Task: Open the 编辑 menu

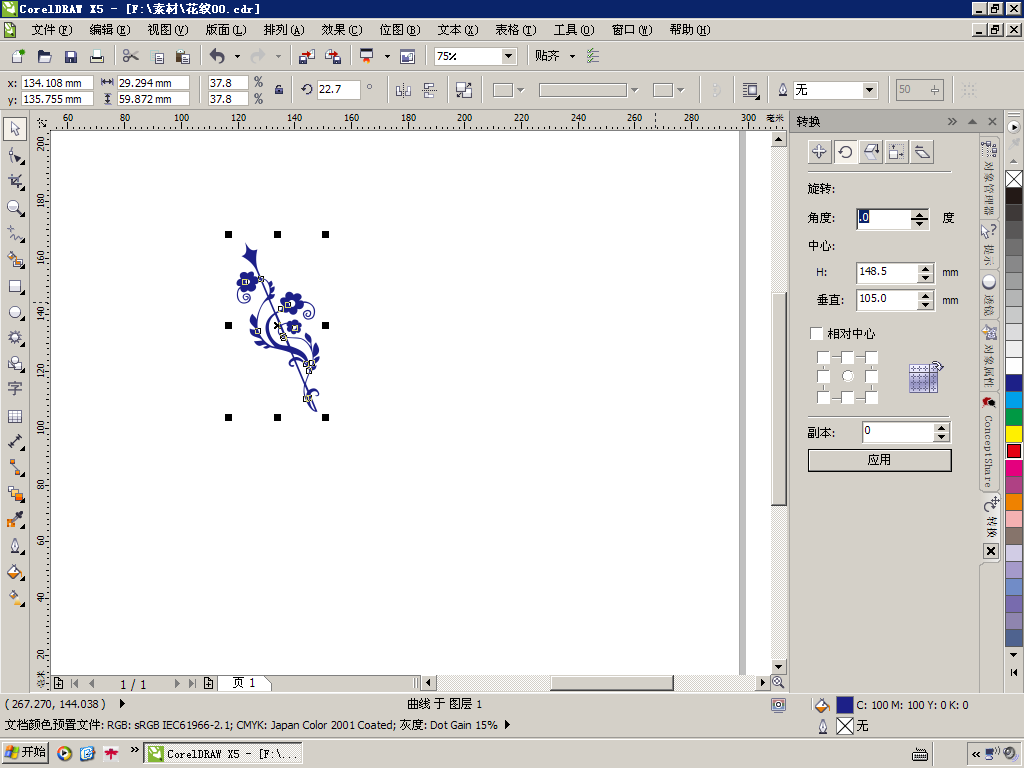Action: tap(110, 30)
